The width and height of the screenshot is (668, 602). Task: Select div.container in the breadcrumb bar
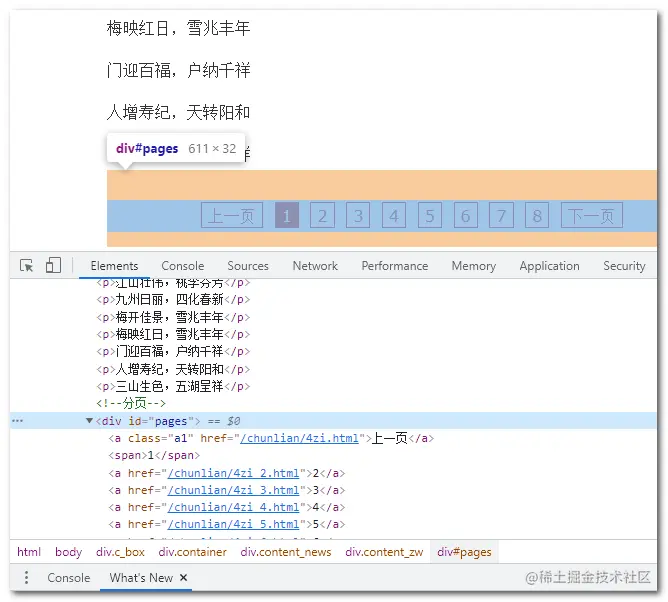193,552
